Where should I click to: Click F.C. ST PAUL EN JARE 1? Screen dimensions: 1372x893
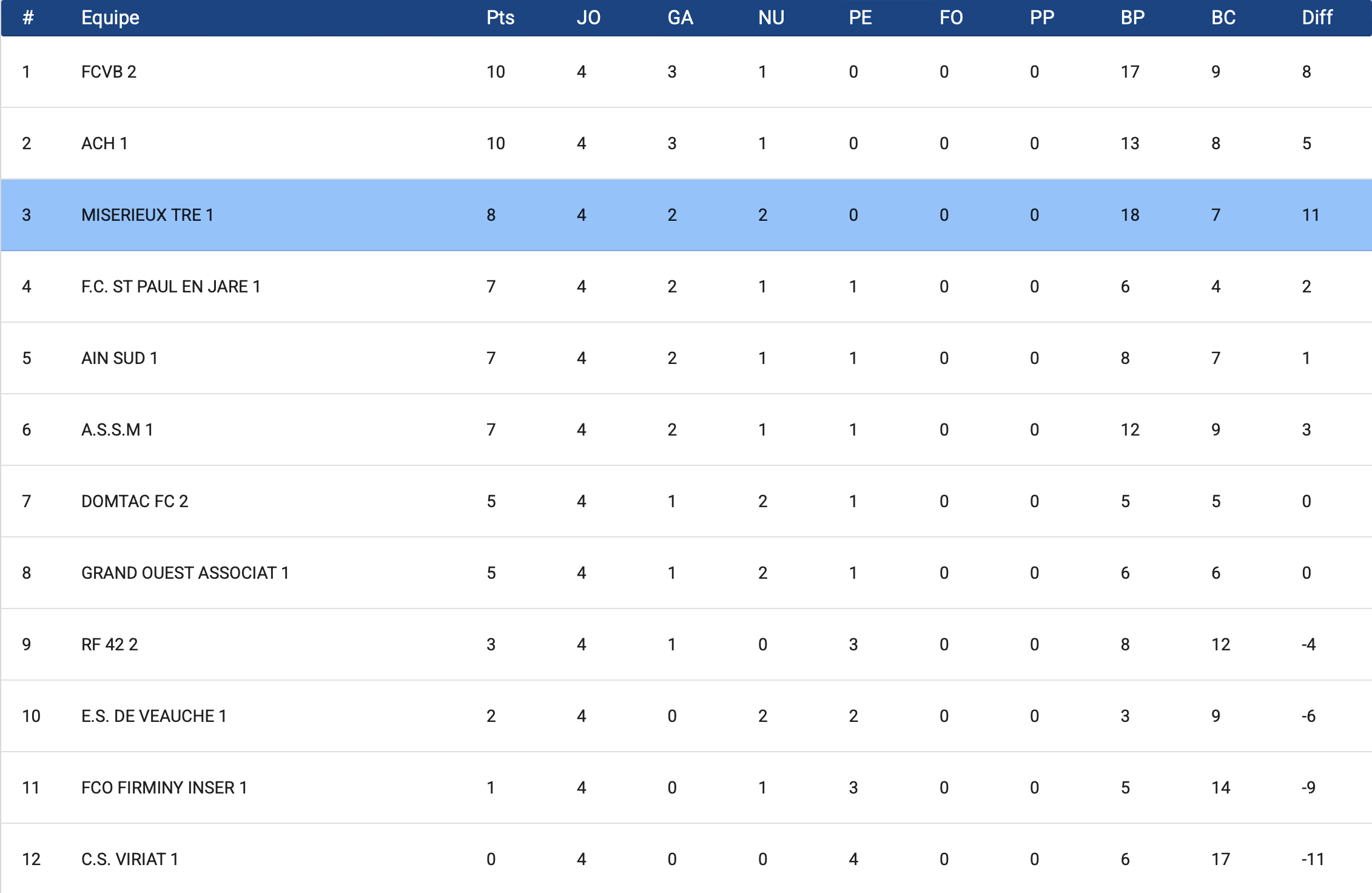click(170, 286)
